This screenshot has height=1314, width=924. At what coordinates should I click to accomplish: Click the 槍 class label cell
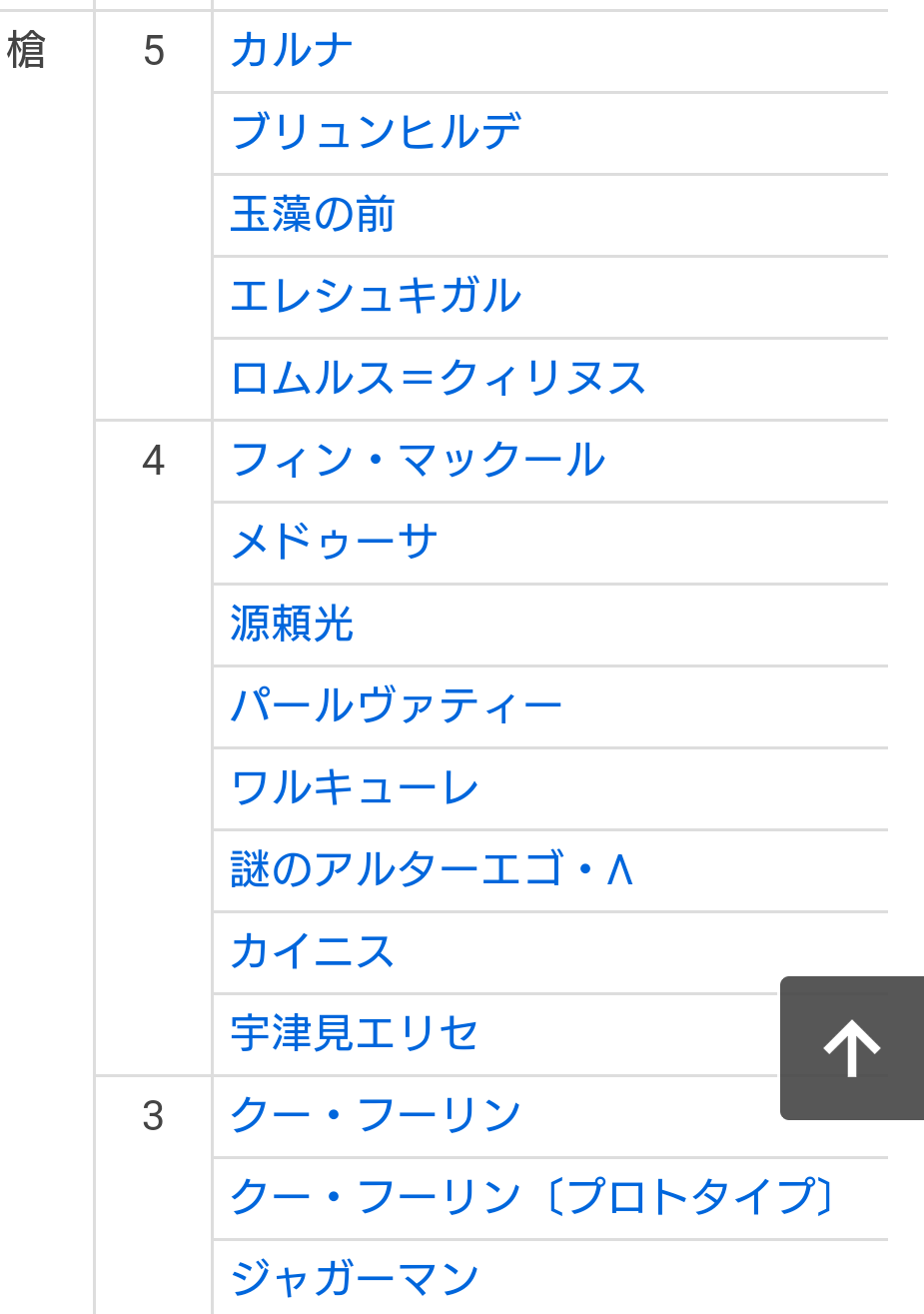27,51
